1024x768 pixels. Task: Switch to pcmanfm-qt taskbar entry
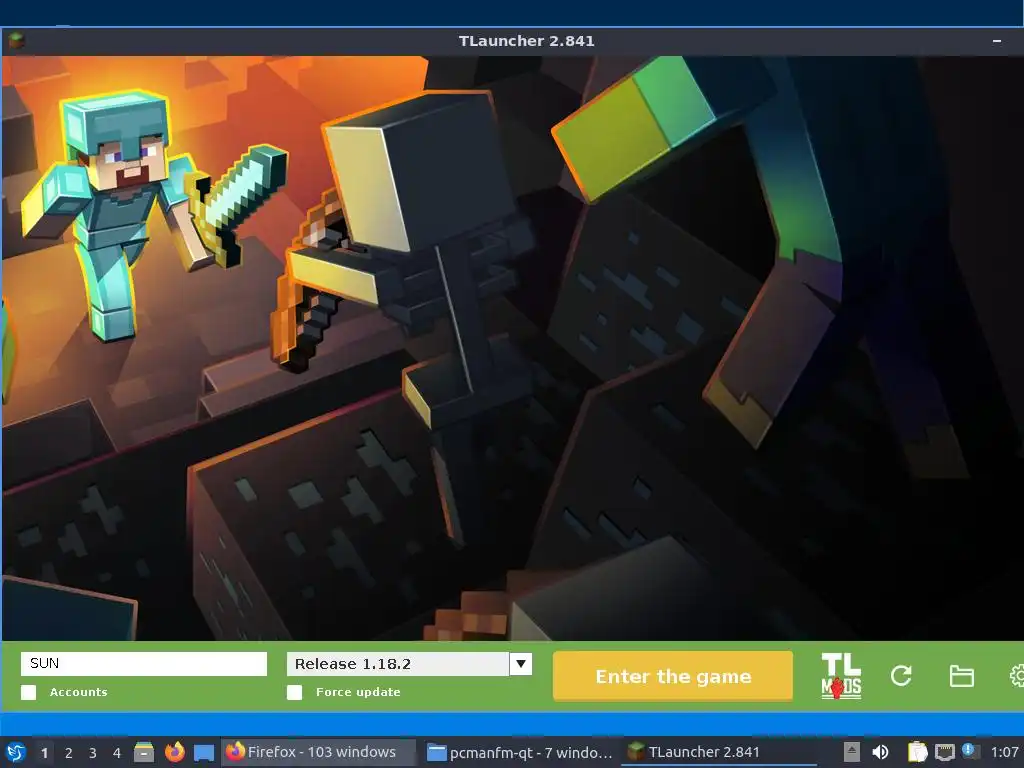tap(519, 752)
